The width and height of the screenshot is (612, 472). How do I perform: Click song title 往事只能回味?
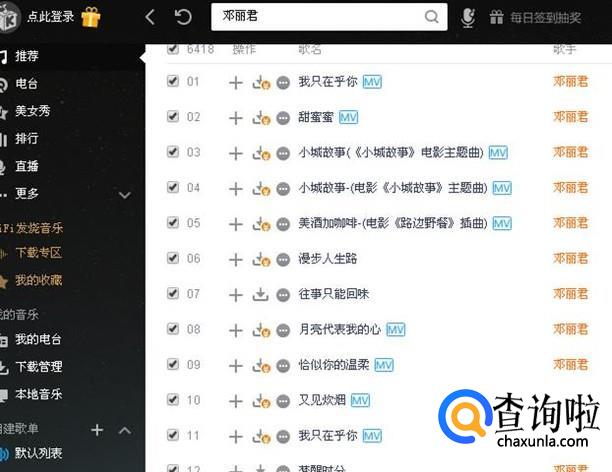[334, 294]
